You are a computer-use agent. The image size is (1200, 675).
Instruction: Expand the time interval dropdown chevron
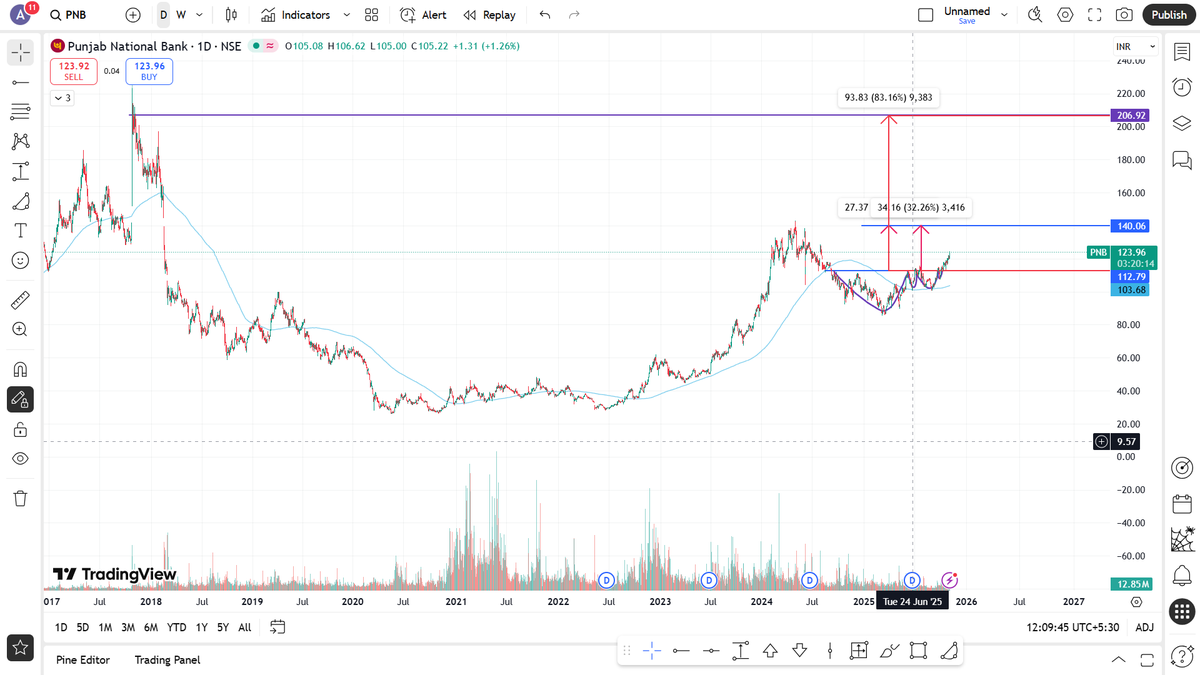pos(200,15)
